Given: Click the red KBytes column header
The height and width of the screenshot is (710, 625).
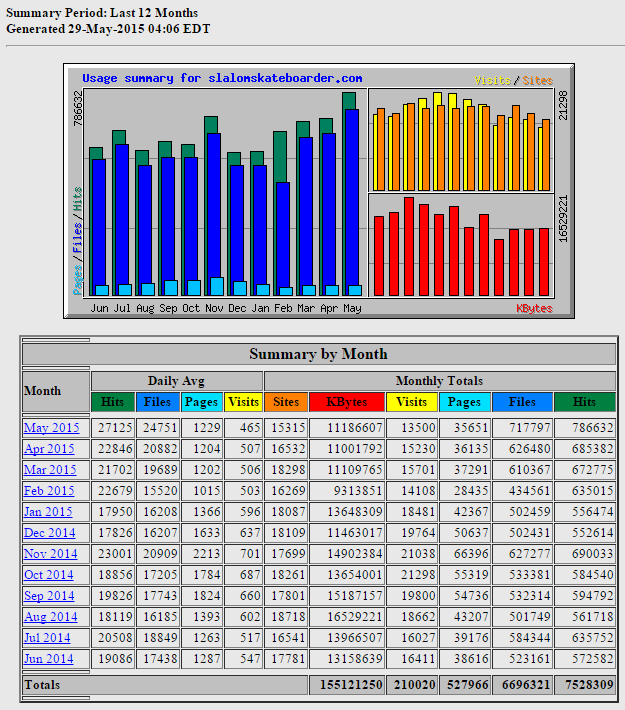Looking at the screenshot, I should (x=347, y=402).
